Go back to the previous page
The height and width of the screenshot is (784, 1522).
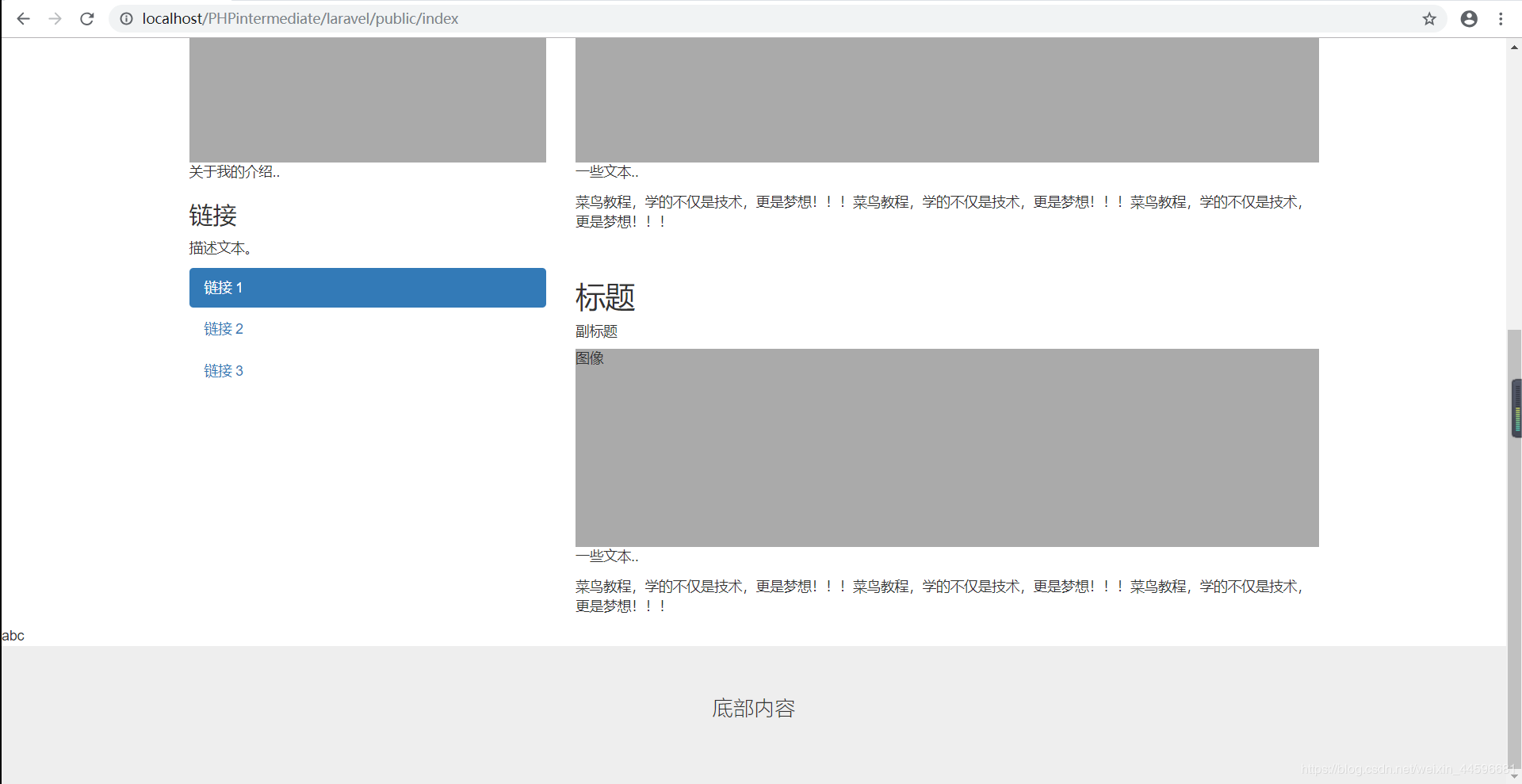click(x=23, y=19)
